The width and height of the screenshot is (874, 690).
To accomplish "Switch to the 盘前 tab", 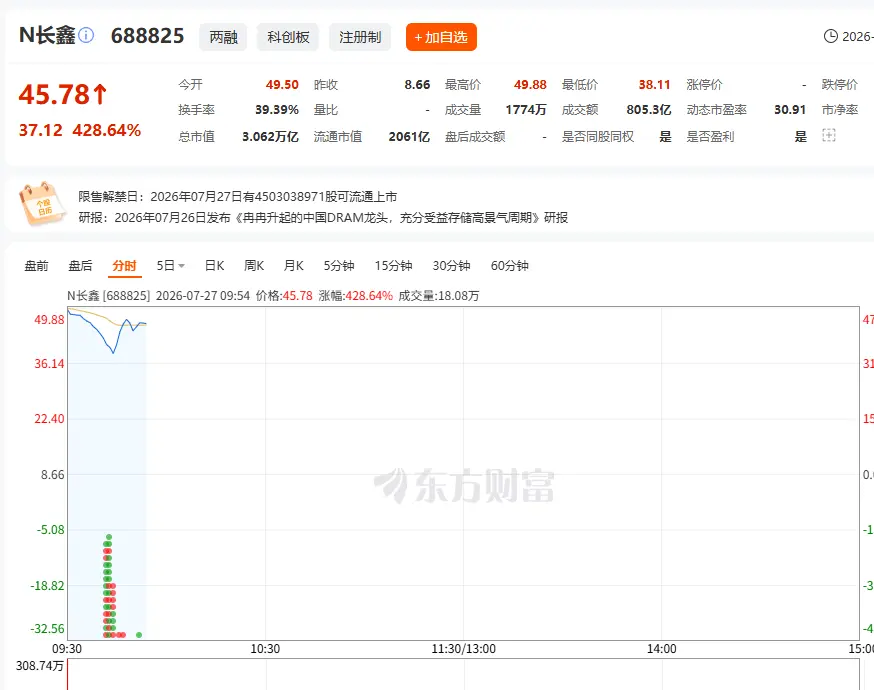I will [x=36, y=266].
